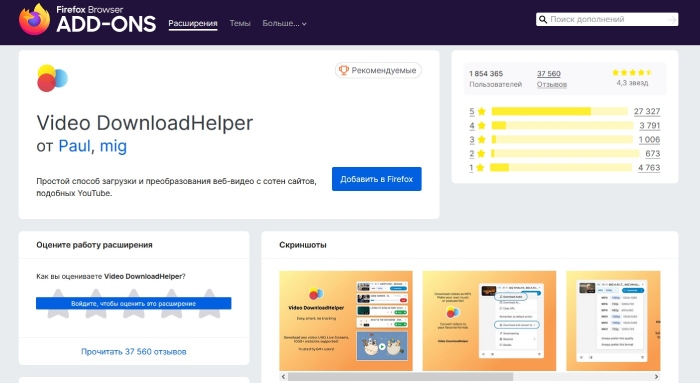
Task: Focus the Поиск дополнений search field
Action: point(607,19)
